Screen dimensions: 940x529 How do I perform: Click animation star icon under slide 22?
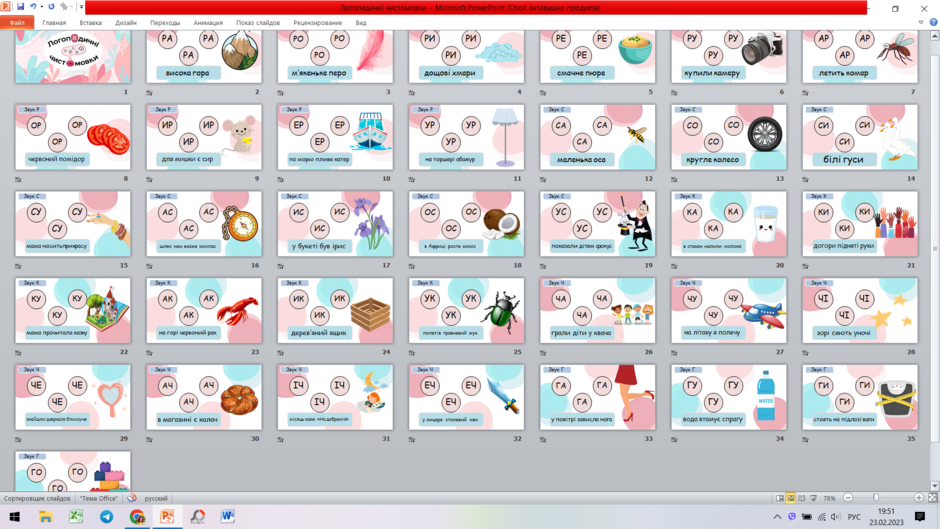(x=18, y=353)
